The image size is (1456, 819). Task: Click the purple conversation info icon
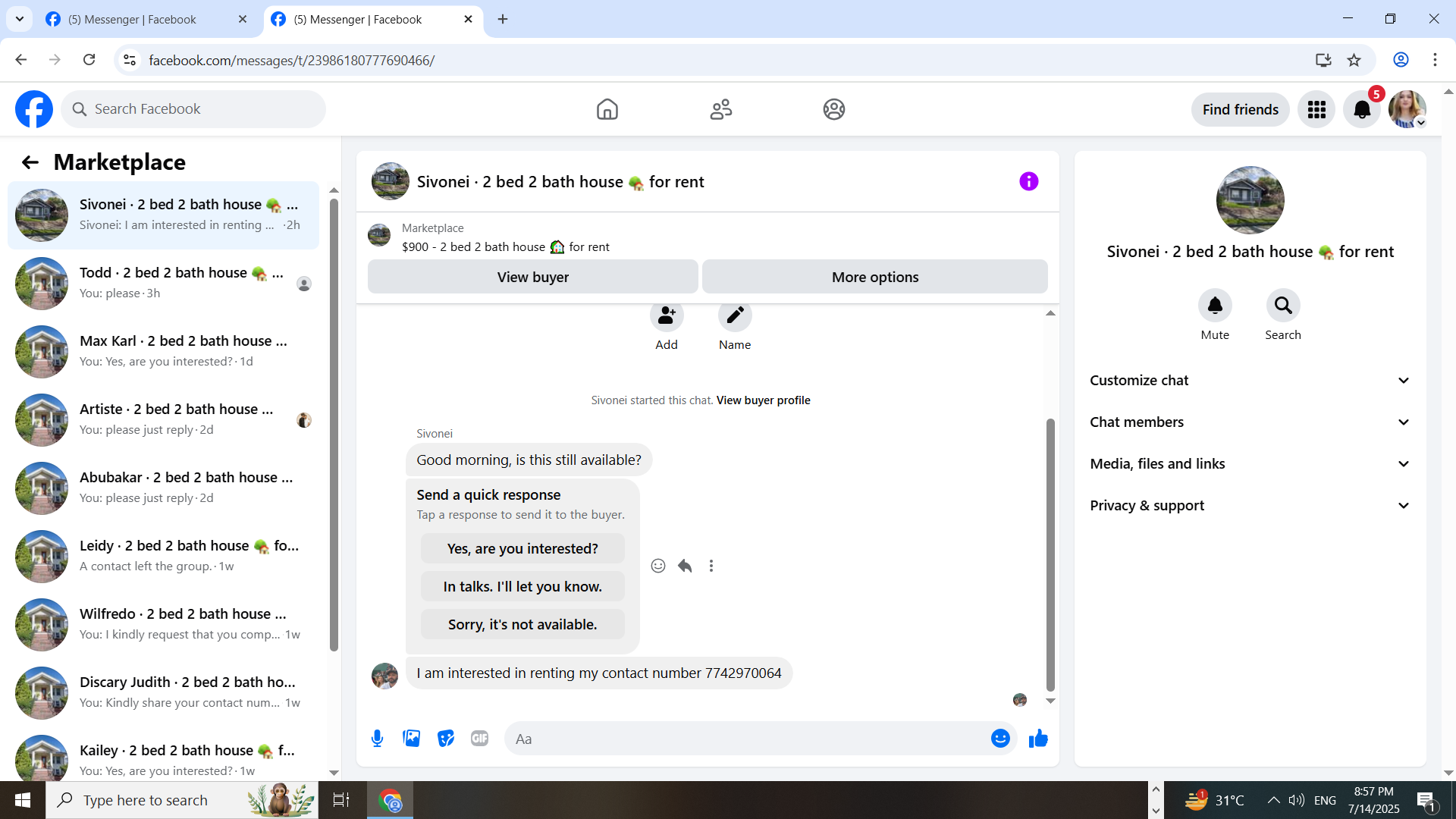point(1028,181)
